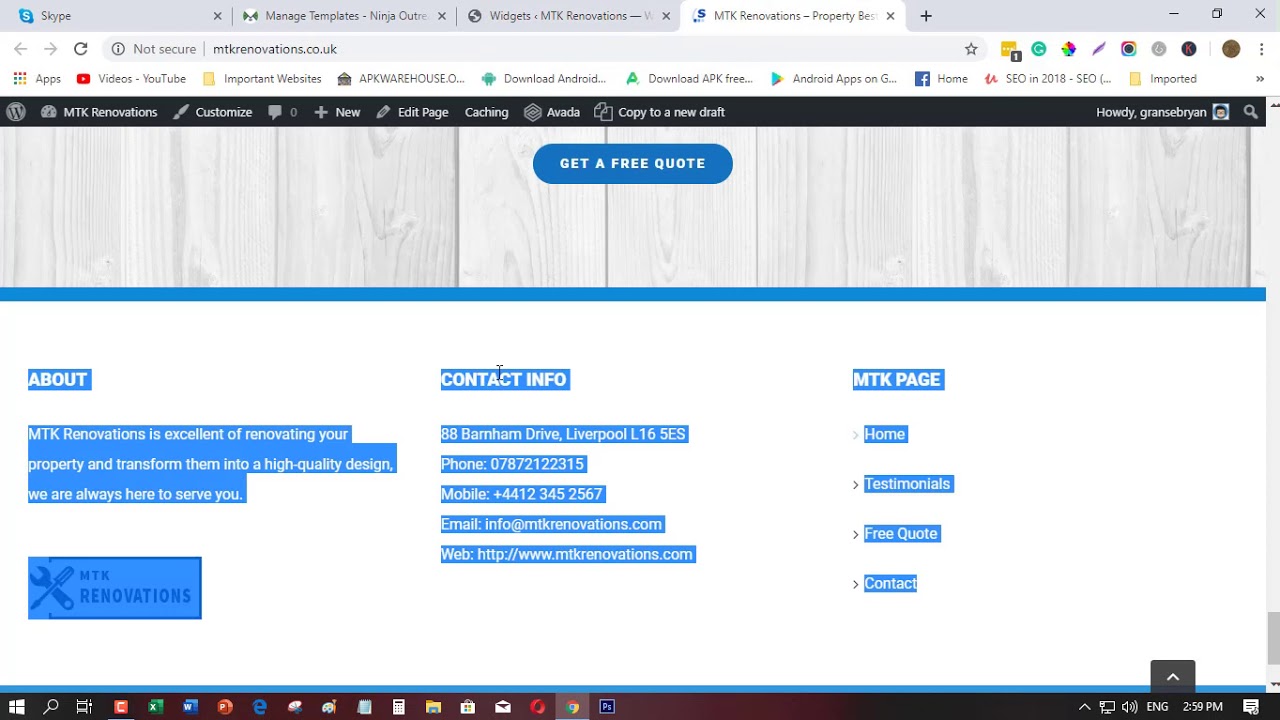1280x720 pixels.
Task: Open the Windows Start menu
Action: click(17, 707)
